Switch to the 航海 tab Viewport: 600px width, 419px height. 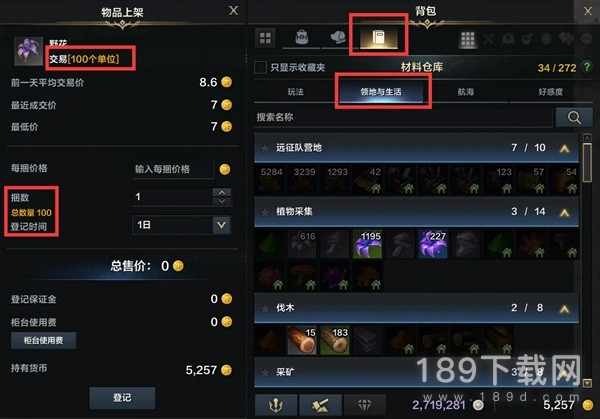tap(466, 92)
